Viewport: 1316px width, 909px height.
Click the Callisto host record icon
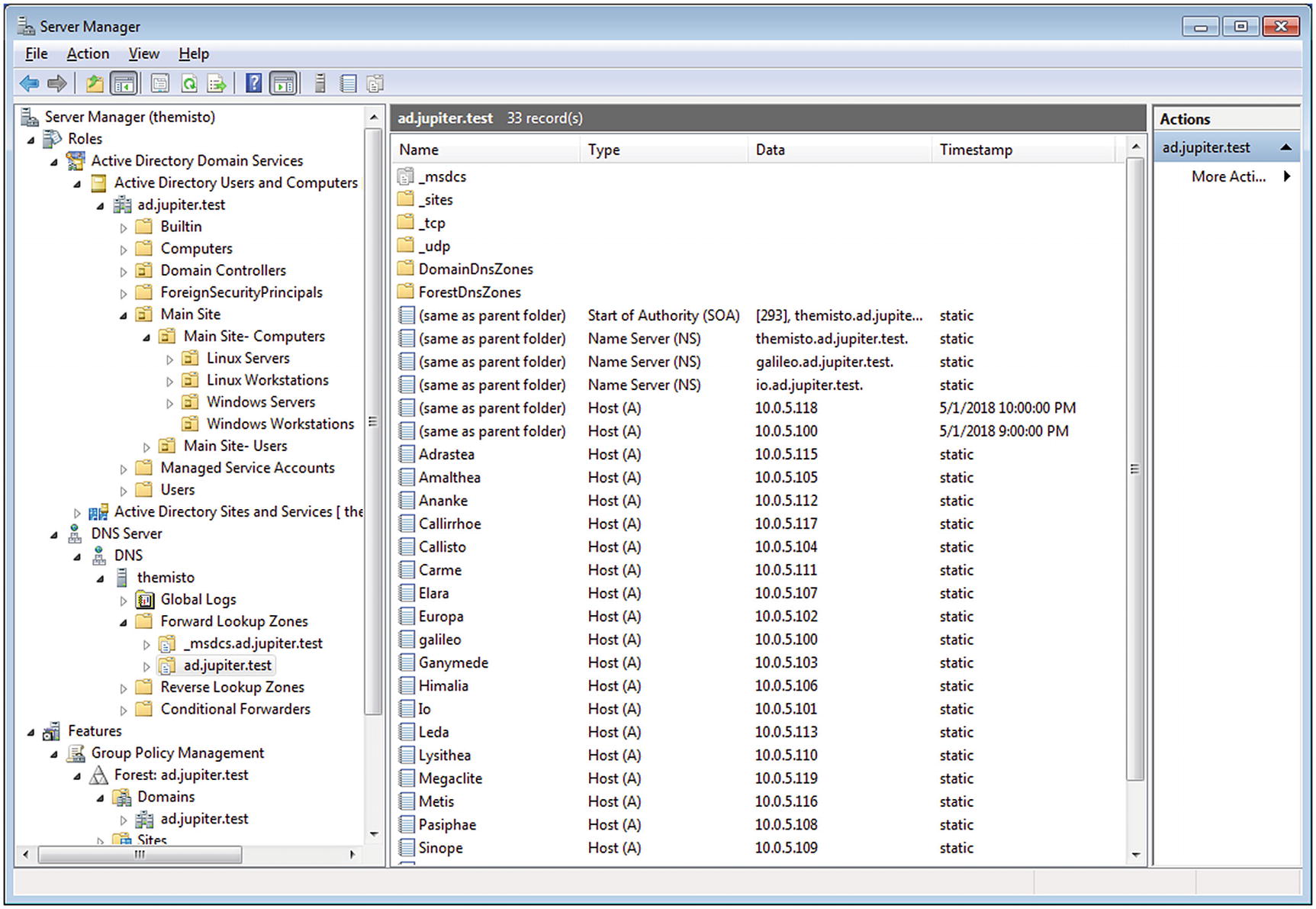click(x=407, y=546)
